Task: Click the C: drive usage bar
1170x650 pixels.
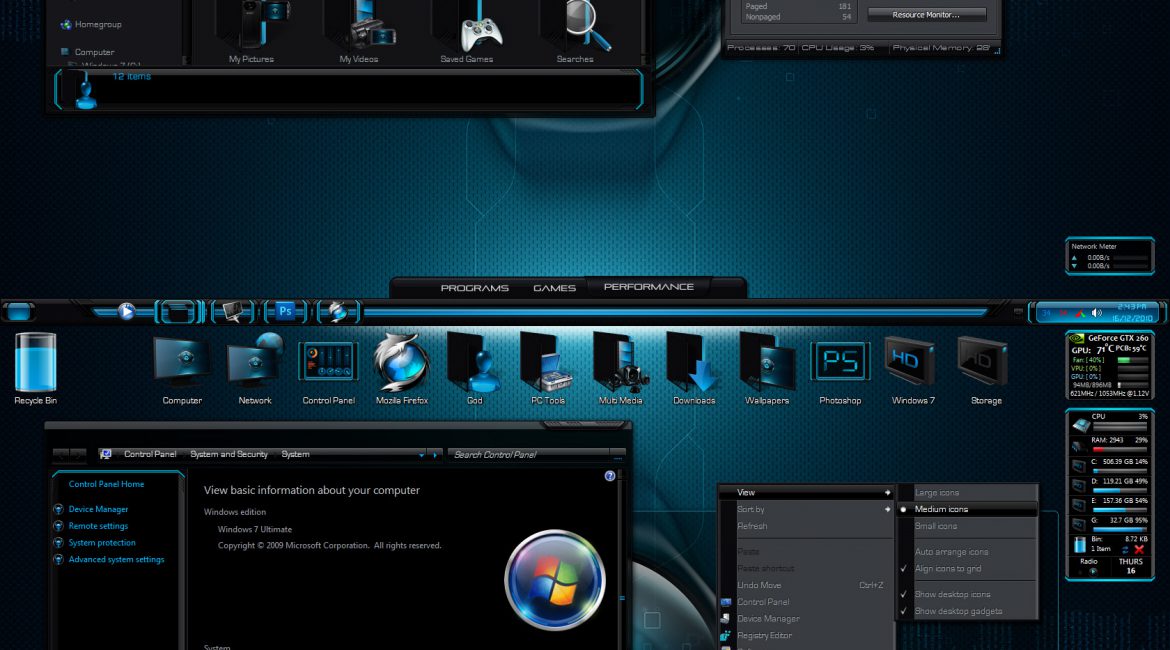Action: coord(1119,471)
